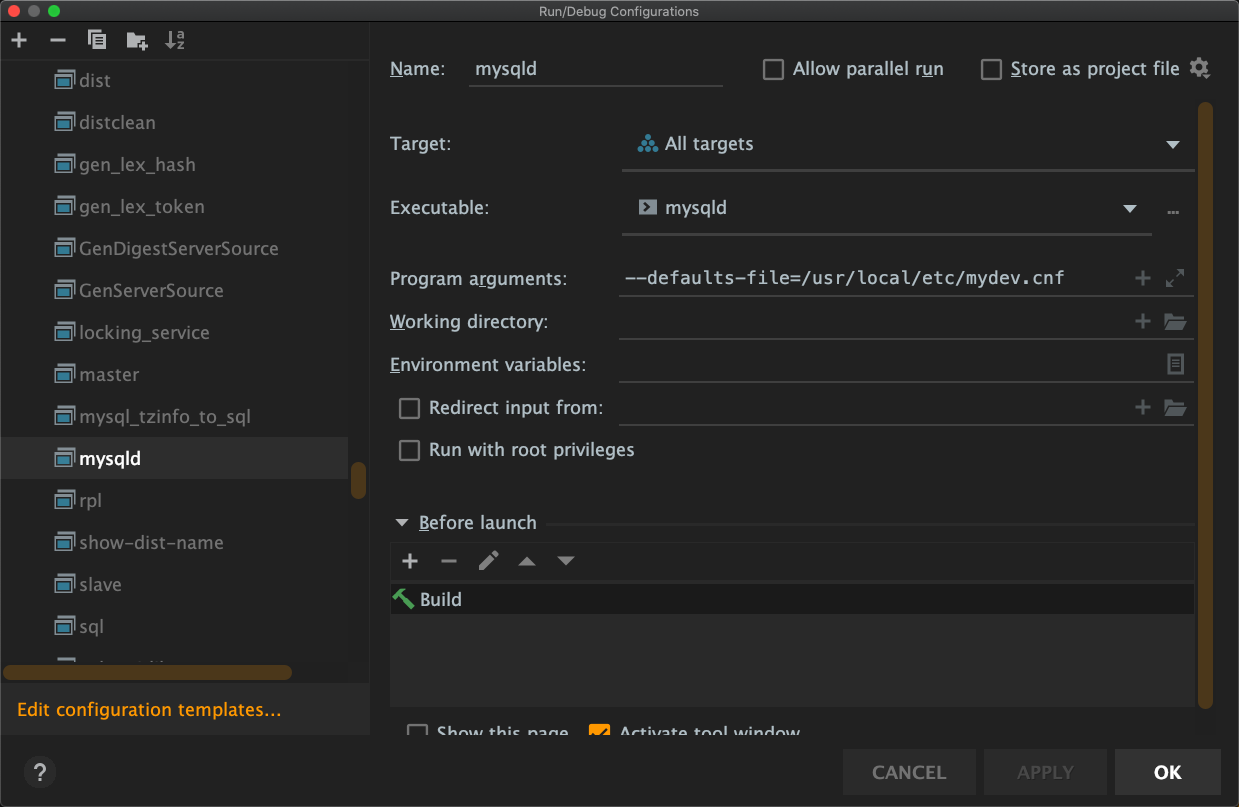The width and height of the screenshot is (1239, 807).
Task: Remove selected configuration with minus icon
Action: [58, 40]
